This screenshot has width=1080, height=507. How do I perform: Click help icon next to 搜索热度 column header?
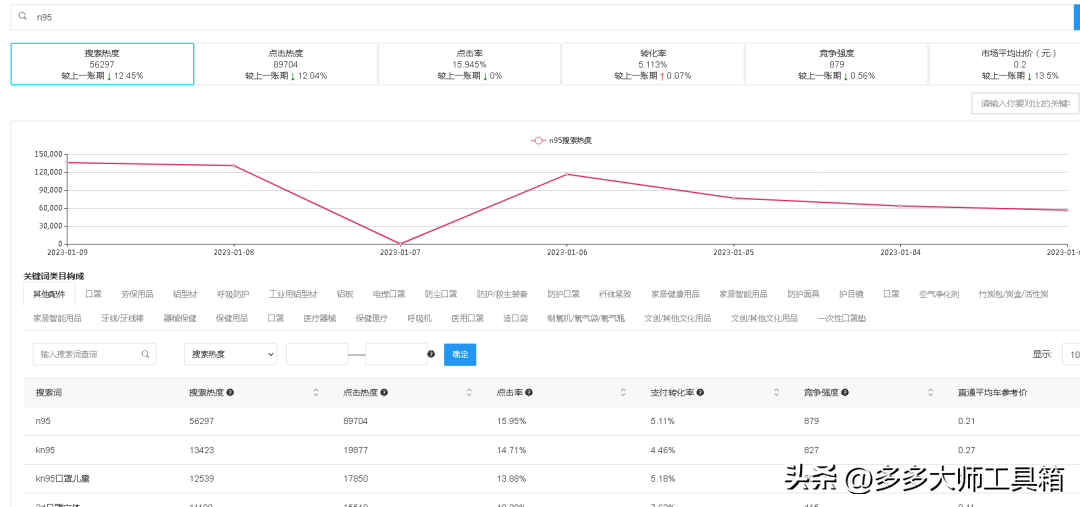pos(231,393)
